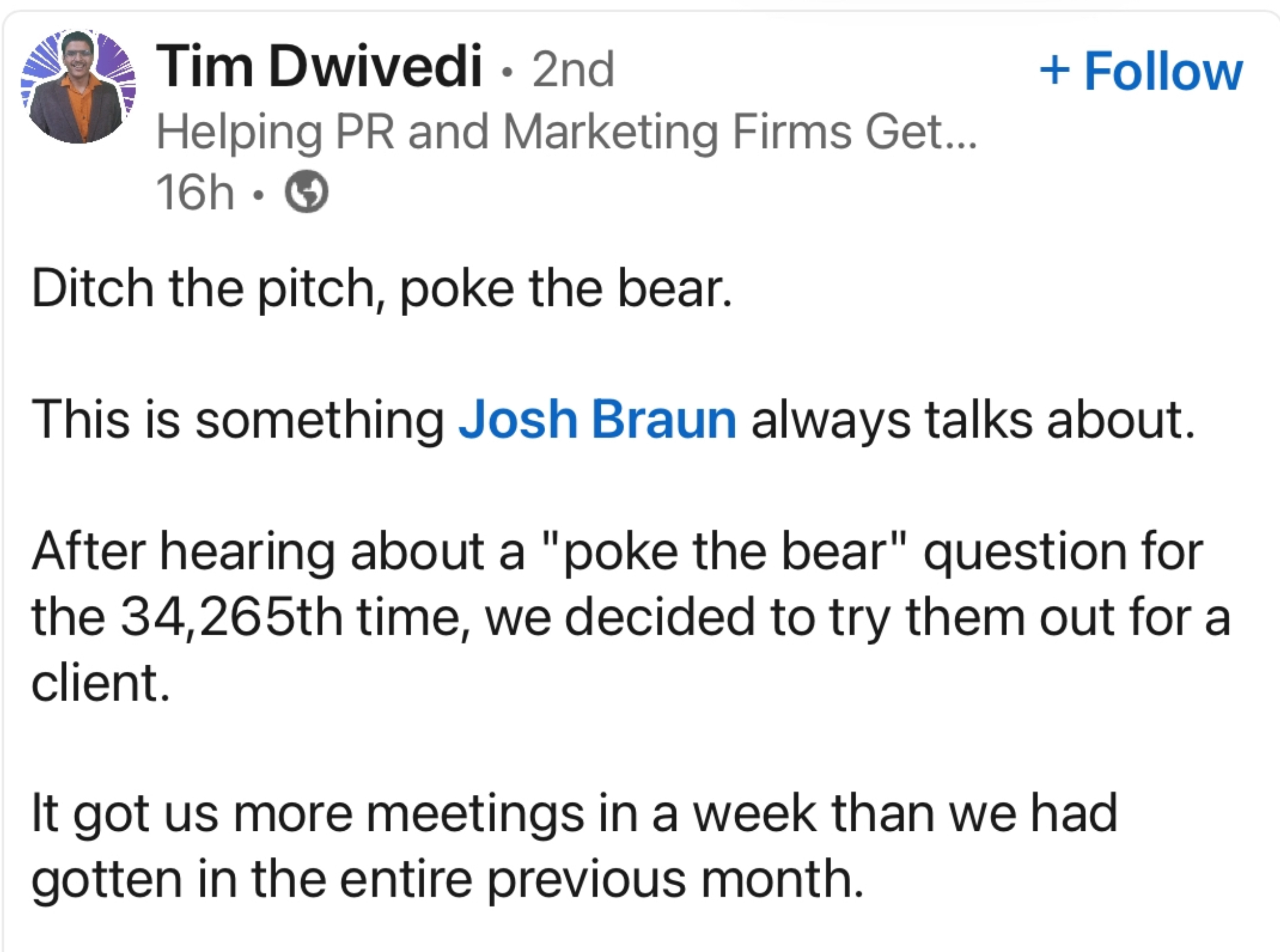Click the words This is something
Viewport: 1280px width, 952px height.
[238, 419]
